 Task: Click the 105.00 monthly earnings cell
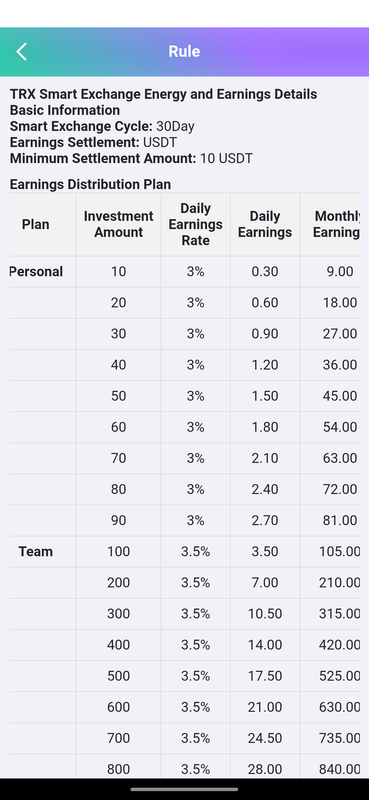(334, 552)
